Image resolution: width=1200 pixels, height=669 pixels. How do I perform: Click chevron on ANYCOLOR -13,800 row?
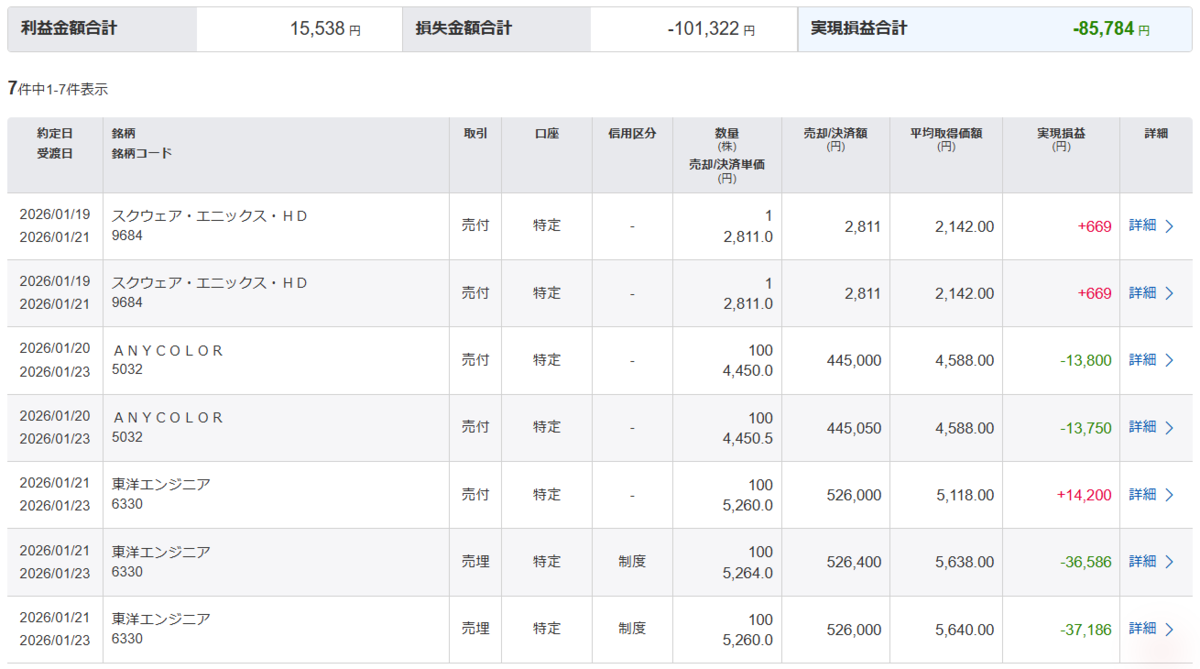(x=1170, y=360)
